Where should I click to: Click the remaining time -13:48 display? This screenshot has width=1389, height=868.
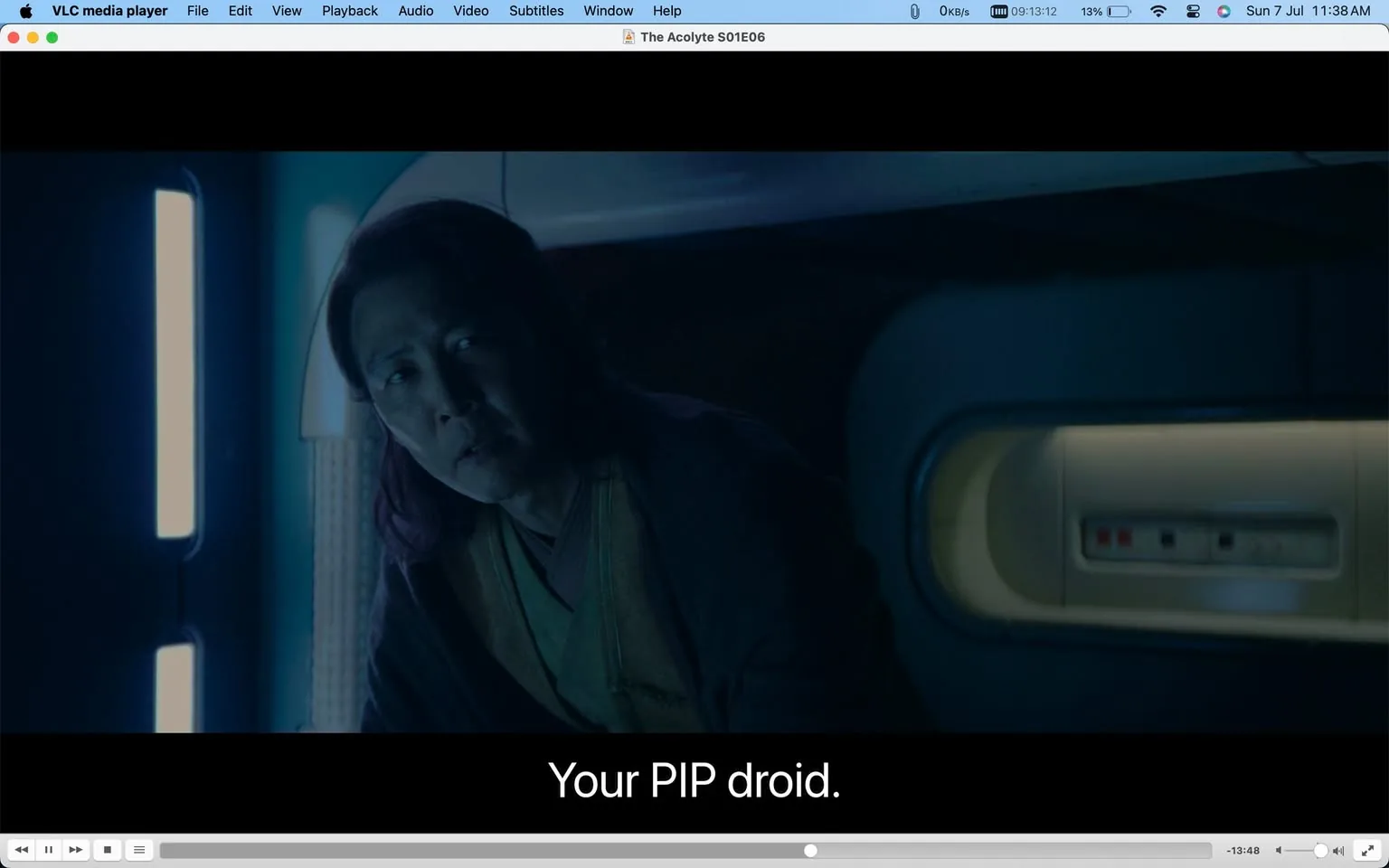1243,850
